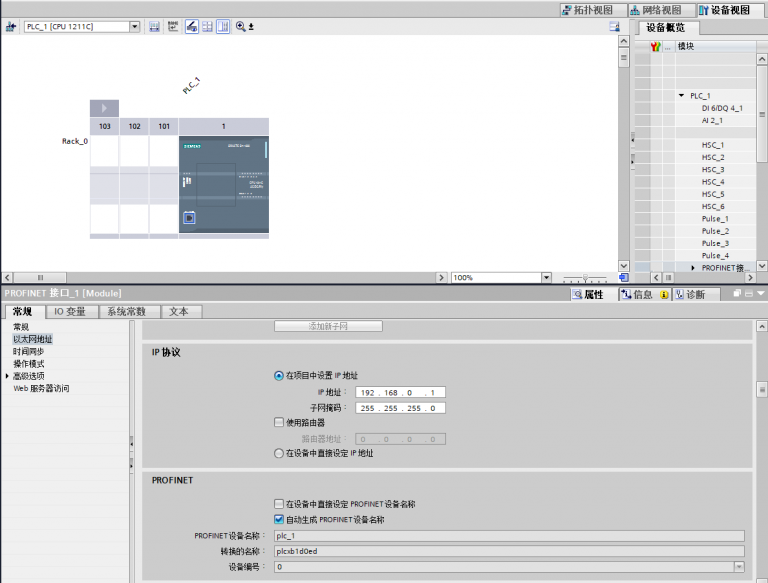The image size is (768, 583).
Task: Click the overview navigation icon beside zoom slider
Action: pos(624,278)
